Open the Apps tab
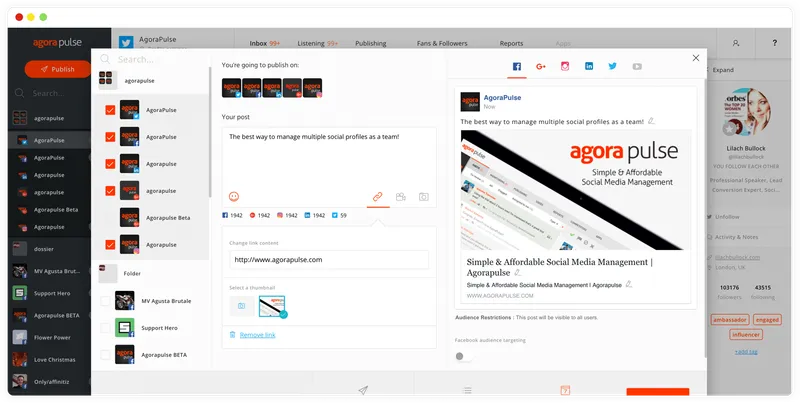 [x=563, y=43]
